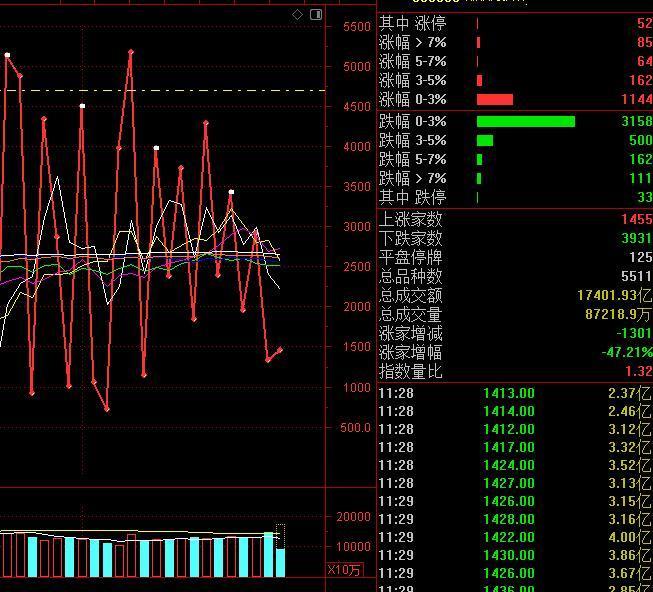This screenshot has width=653, height=592.
Task: Click the X10万 volume unit label
Action: 344,570
